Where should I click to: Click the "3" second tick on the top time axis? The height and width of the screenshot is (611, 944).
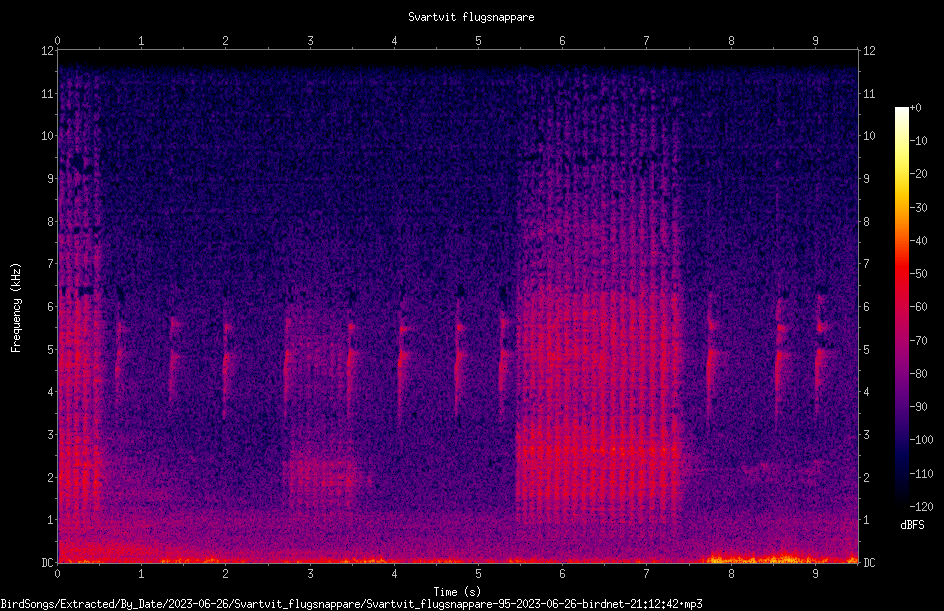(x=310, y=41)
